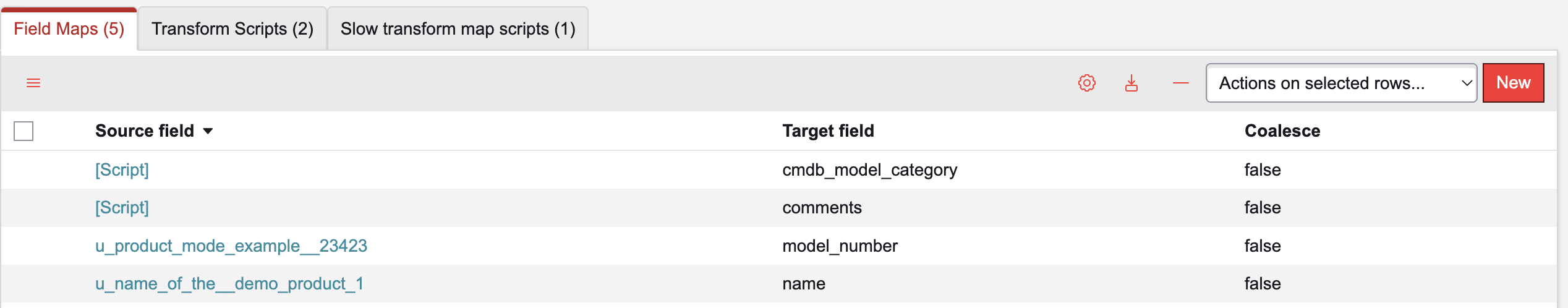Select the Field Maps tab
Viewport: 1568px width, 308px height.
tap(69, 29)
